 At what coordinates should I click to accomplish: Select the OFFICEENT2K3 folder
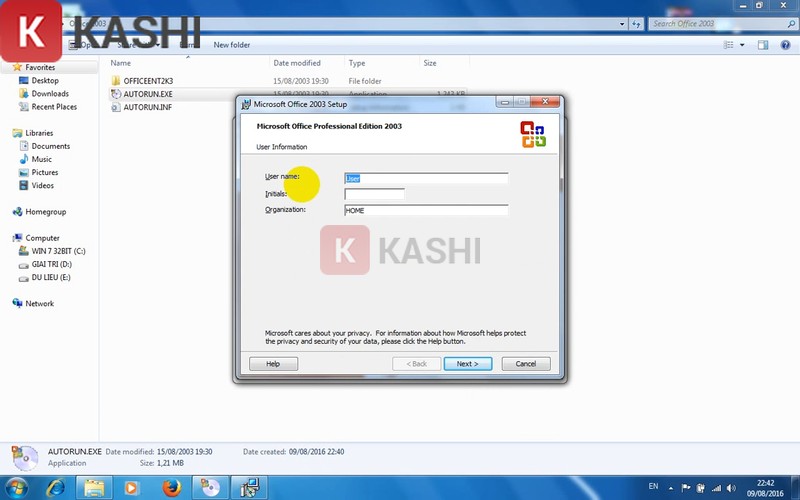pyautogui.click(x=148, y=80)
